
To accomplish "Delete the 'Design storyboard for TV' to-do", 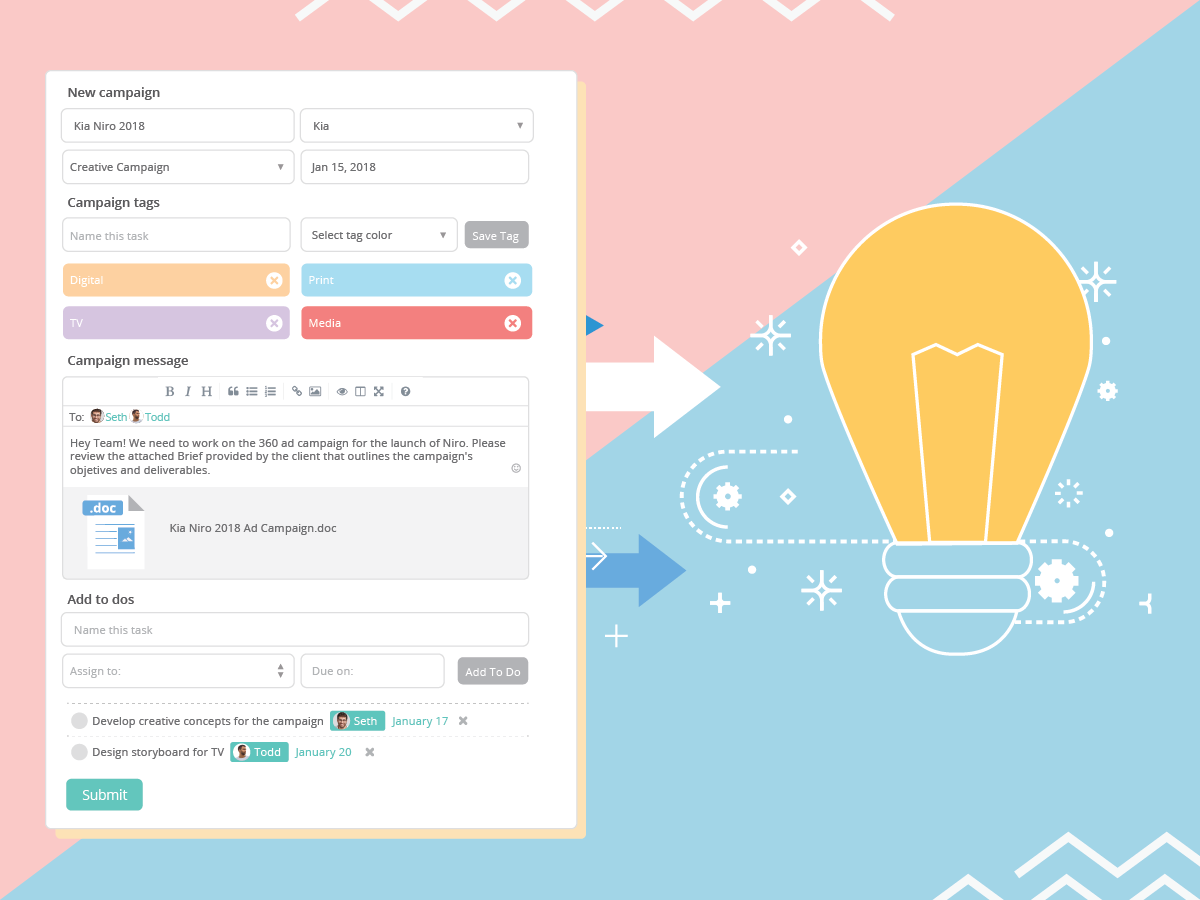I will (x=370, y=752).
